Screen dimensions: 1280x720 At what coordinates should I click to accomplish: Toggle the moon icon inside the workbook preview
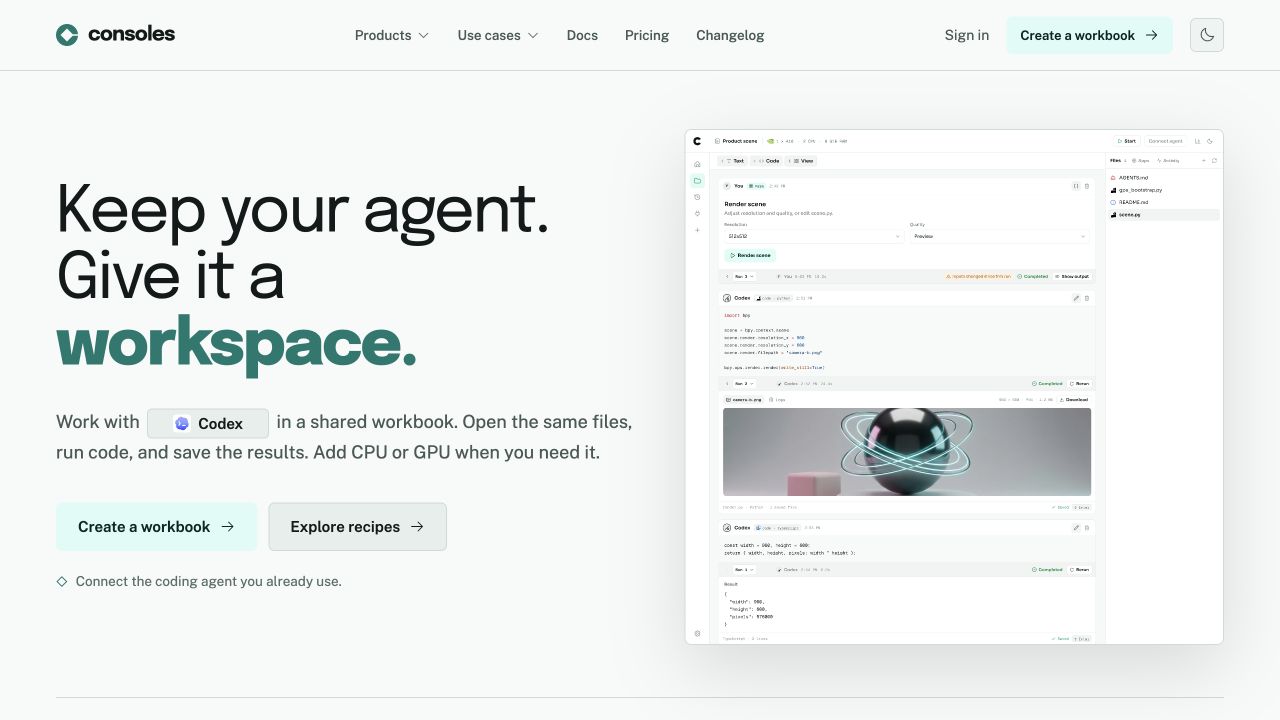1210,141
